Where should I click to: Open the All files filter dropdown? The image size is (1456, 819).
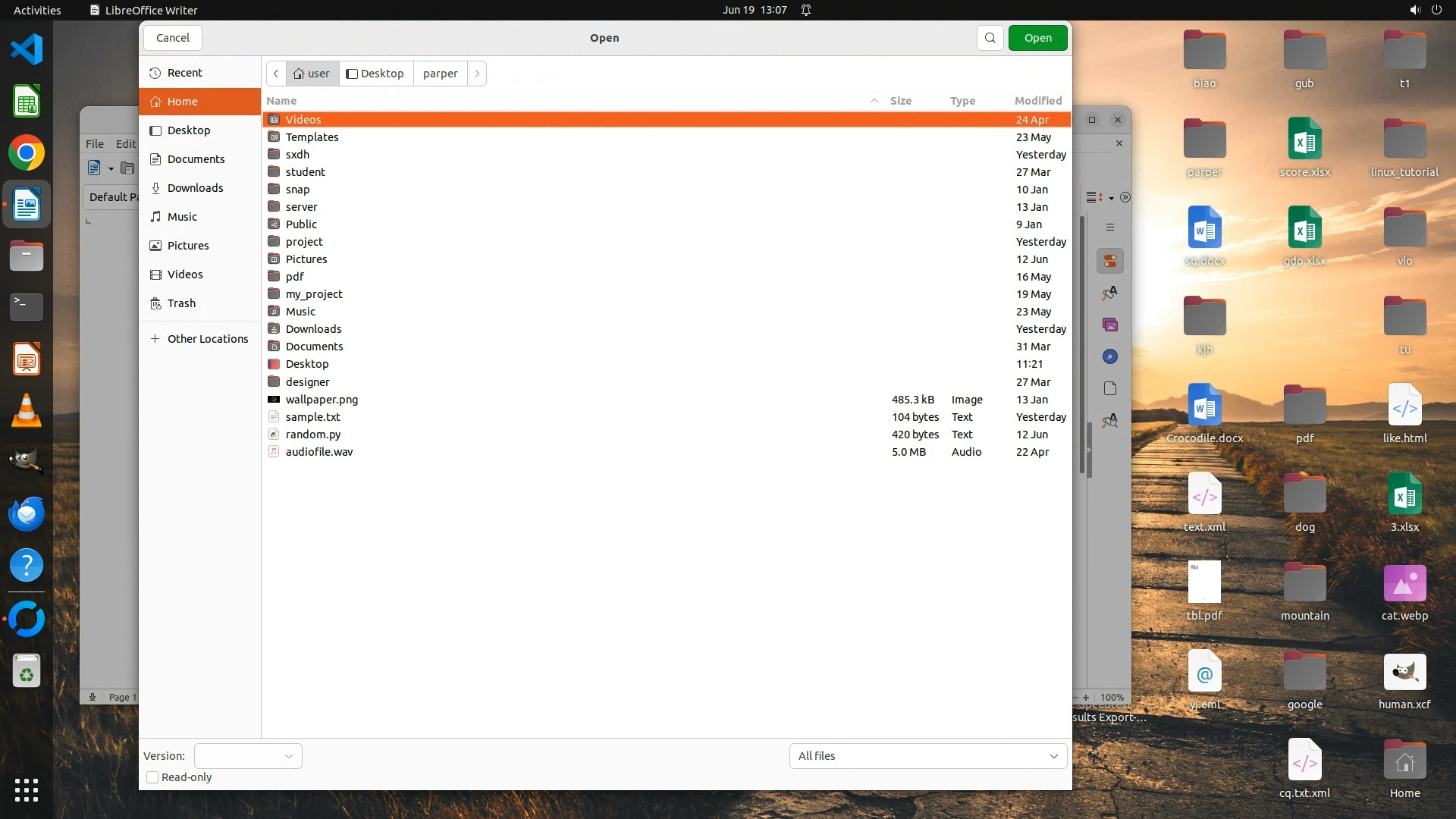927,756
